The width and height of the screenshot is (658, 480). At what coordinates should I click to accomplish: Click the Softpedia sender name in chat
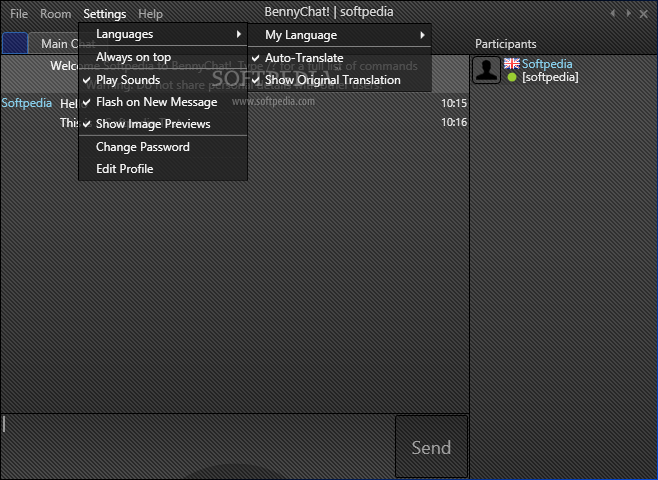pyautogui.click(x=26, y=103)
